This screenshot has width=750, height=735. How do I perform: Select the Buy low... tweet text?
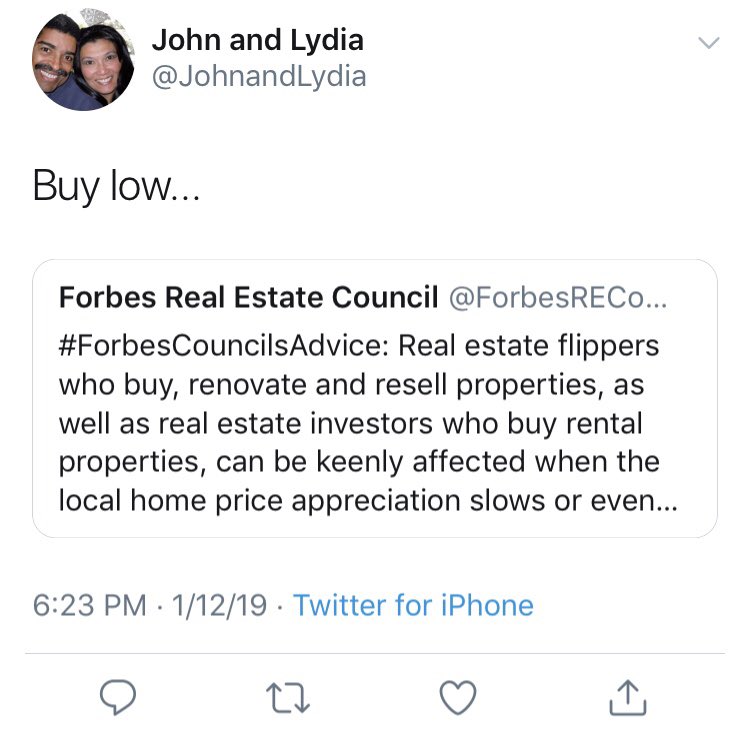tap(116, 186)
